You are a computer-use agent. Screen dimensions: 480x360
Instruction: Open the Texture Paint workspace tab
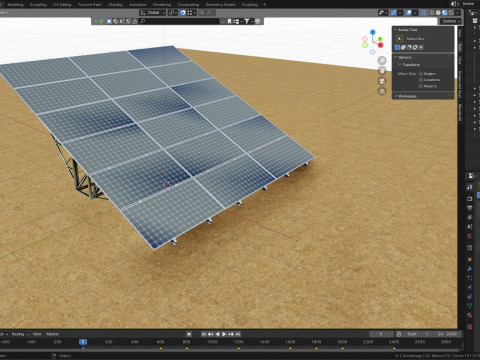[x=90, y=5]
